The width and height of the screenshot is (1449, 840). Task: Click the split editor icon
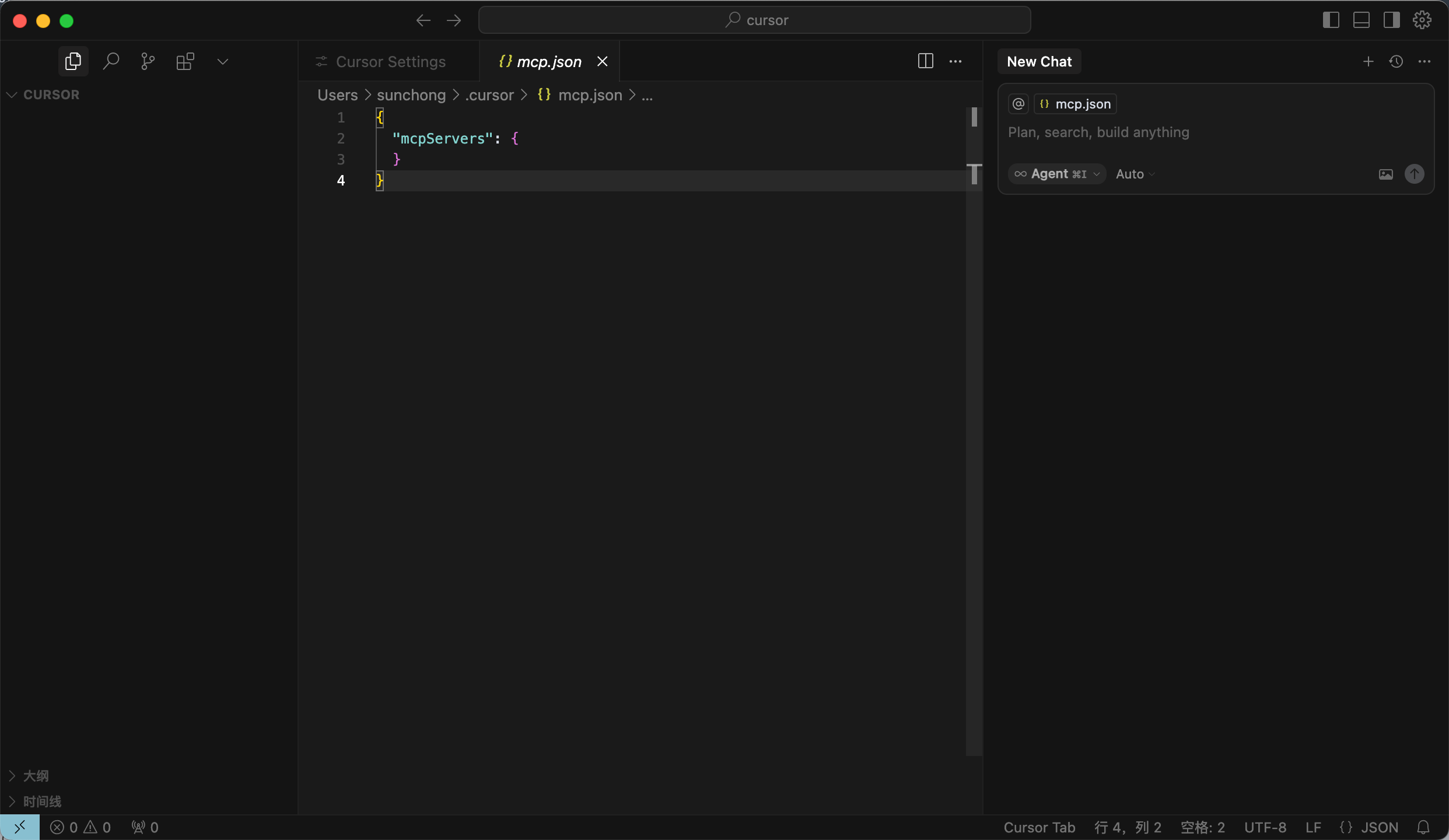pos(925,61)
